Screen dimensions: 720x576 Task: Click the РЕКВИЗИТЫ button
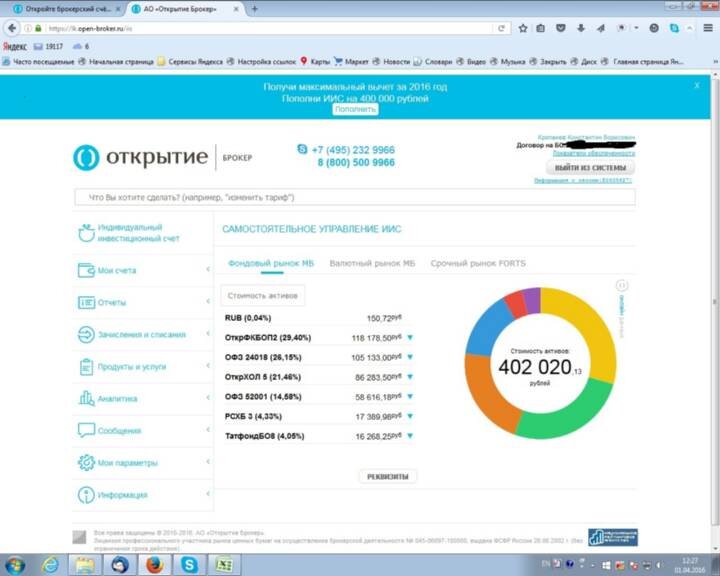pos(388,477)
